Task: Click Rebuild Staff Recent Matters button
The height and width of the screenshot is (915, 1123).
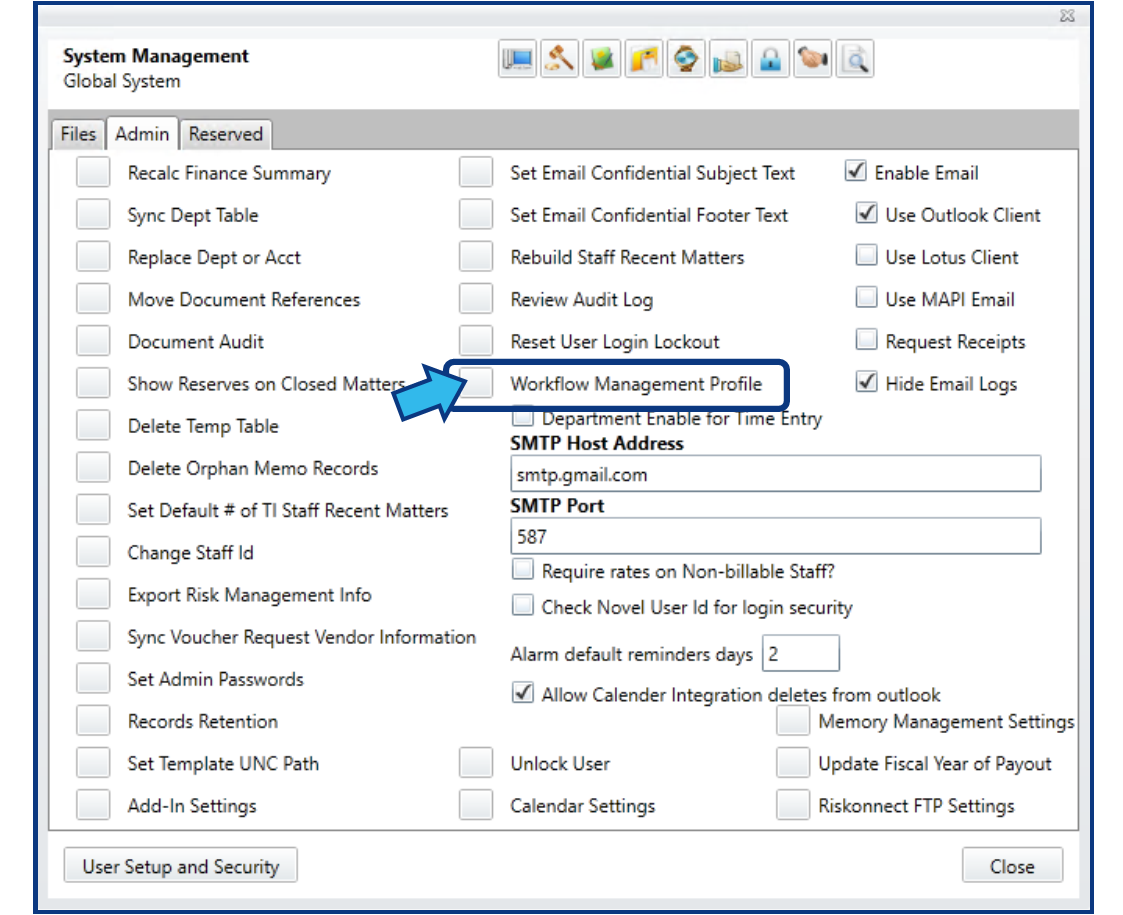Action: tap(476, 257)
